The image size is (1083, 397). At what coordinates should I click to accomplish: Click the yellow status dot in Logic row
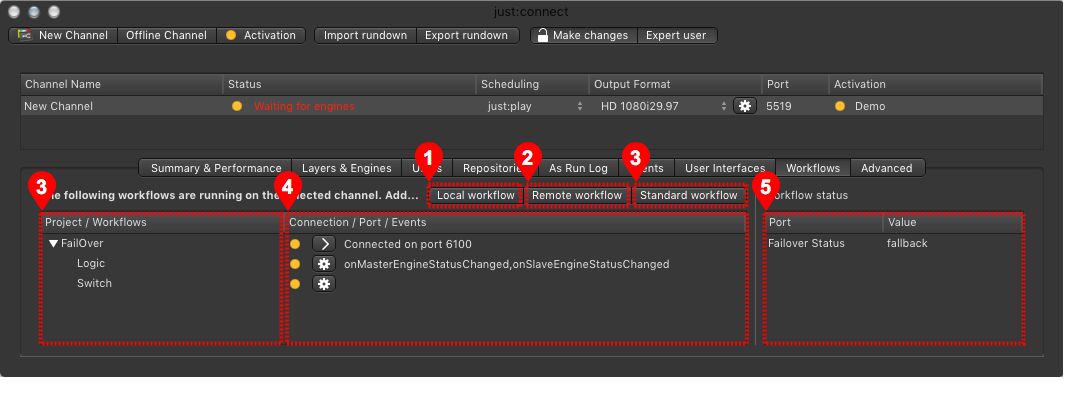pyautogui.click(x=295, y=264)
